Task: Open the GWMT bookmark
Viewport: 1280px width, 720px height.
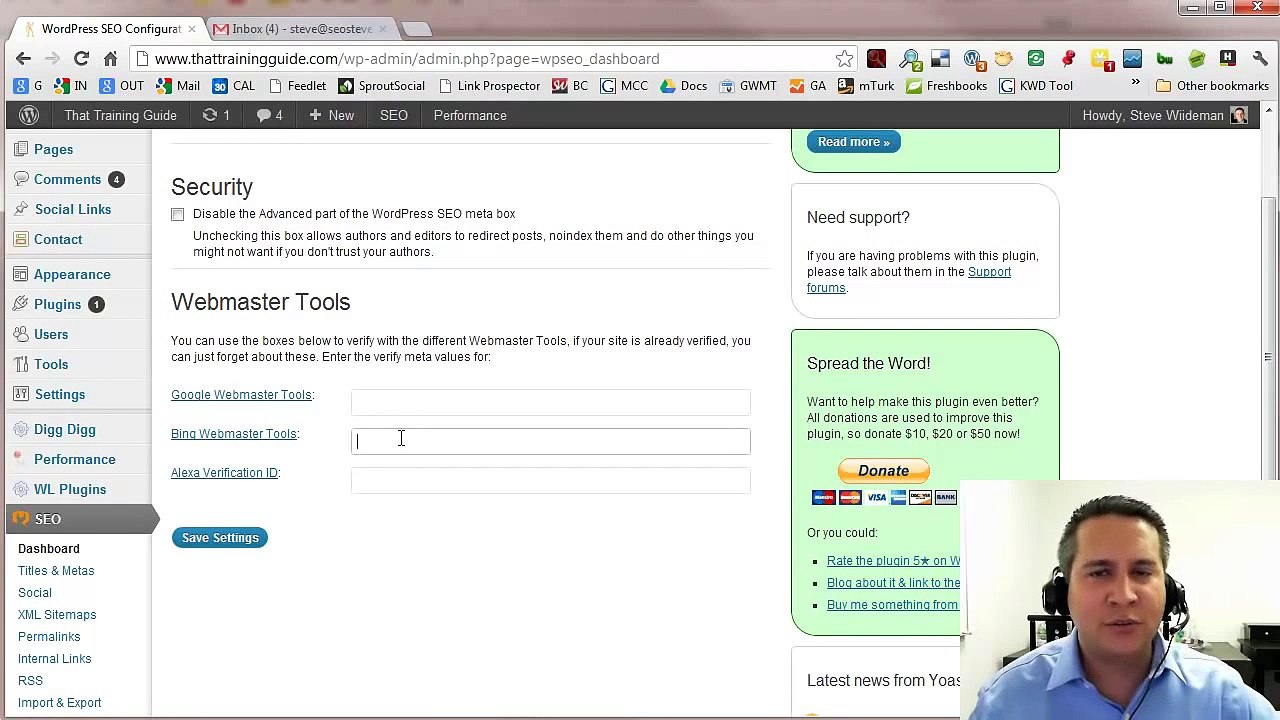Action: 748,86
